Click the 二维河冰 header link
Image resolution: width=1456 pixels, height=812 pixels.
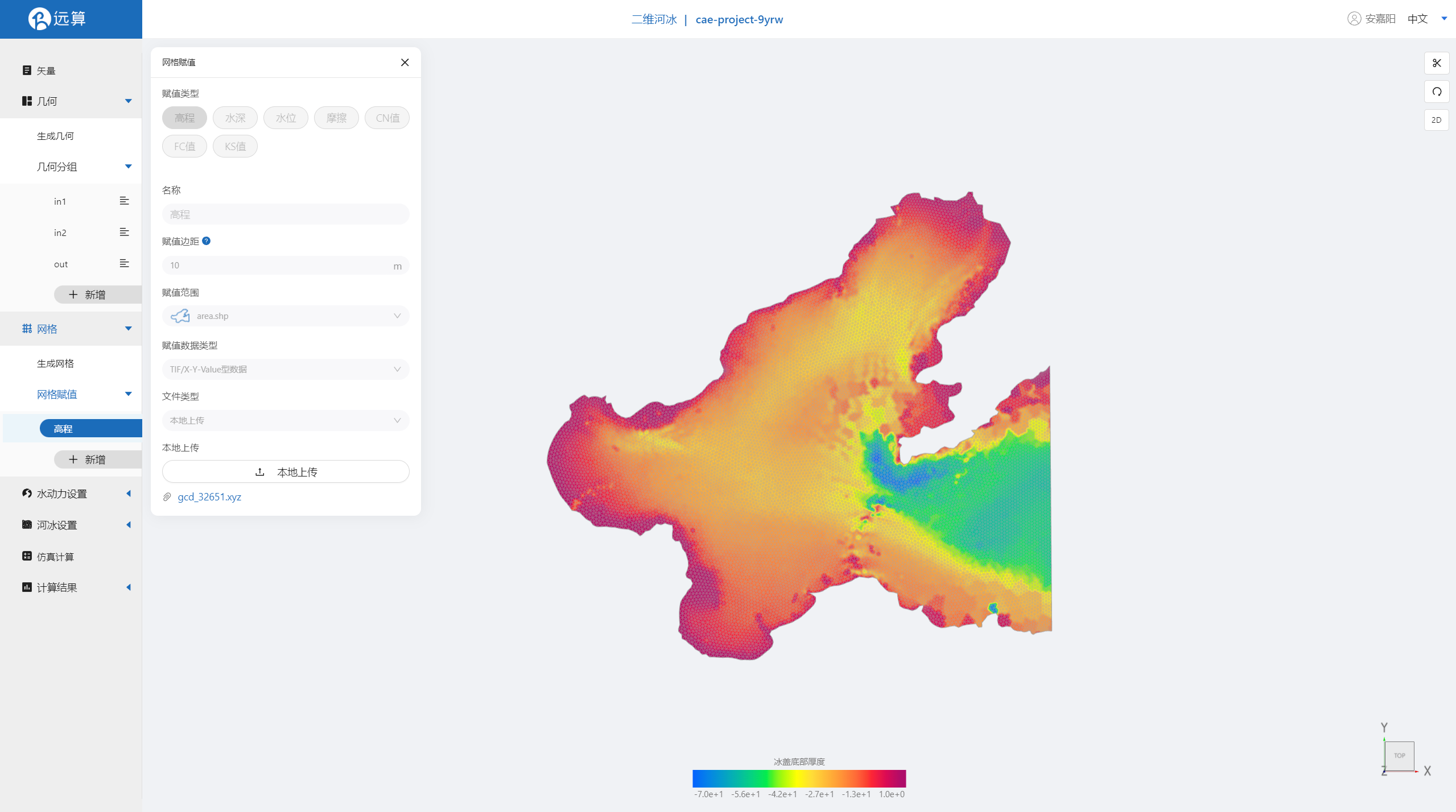[x=654, y=19]
